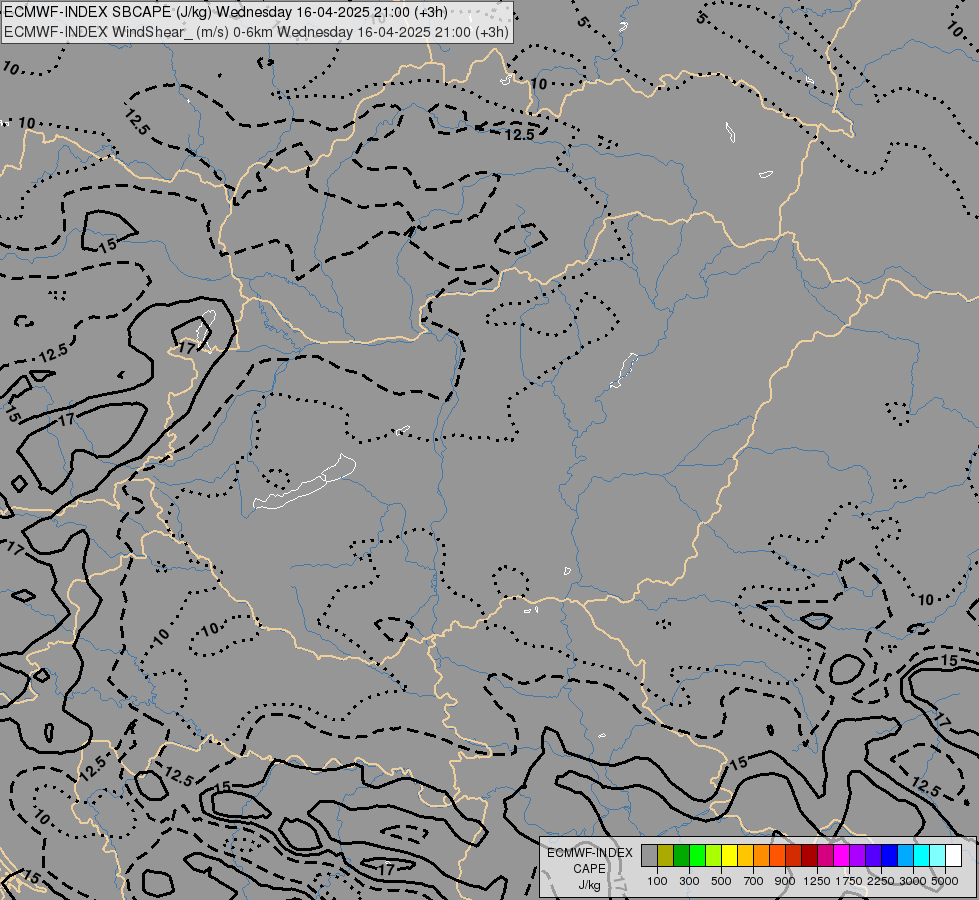
Task: Pick the cyan swatch above 3000
Action: click(x=922, y=855)
